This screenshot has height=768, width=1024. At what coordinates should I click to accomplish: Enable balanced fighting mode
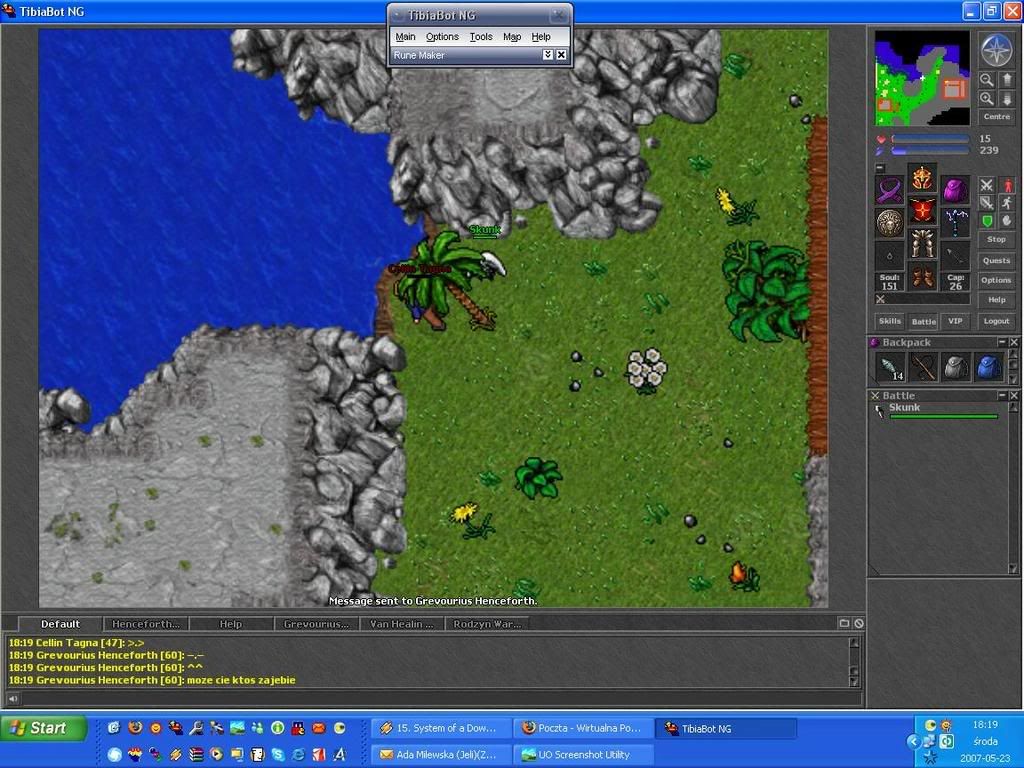pos(987,203)
